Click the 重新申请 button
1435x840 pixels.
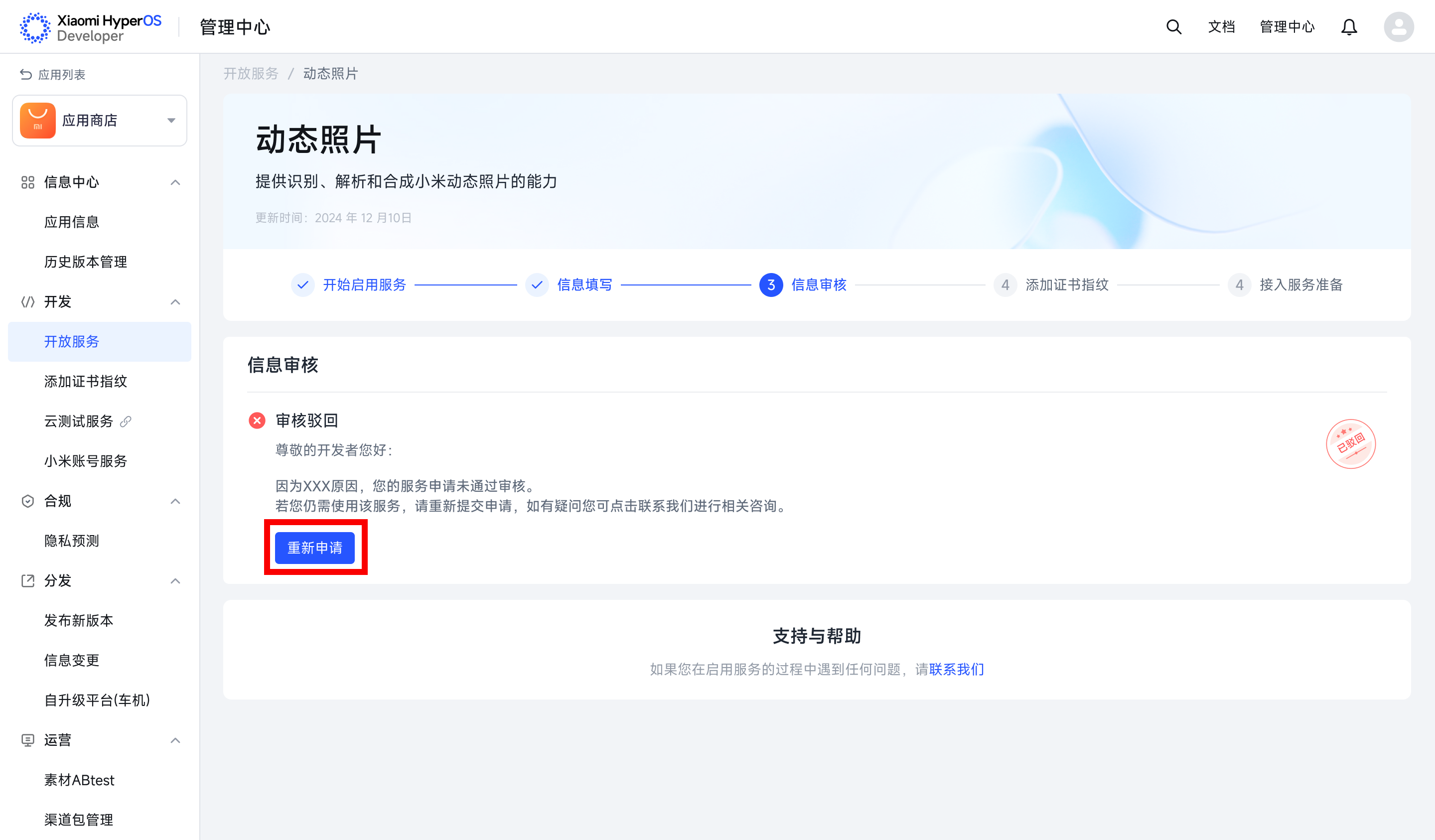pyautogui.click(x=314, y=547)
